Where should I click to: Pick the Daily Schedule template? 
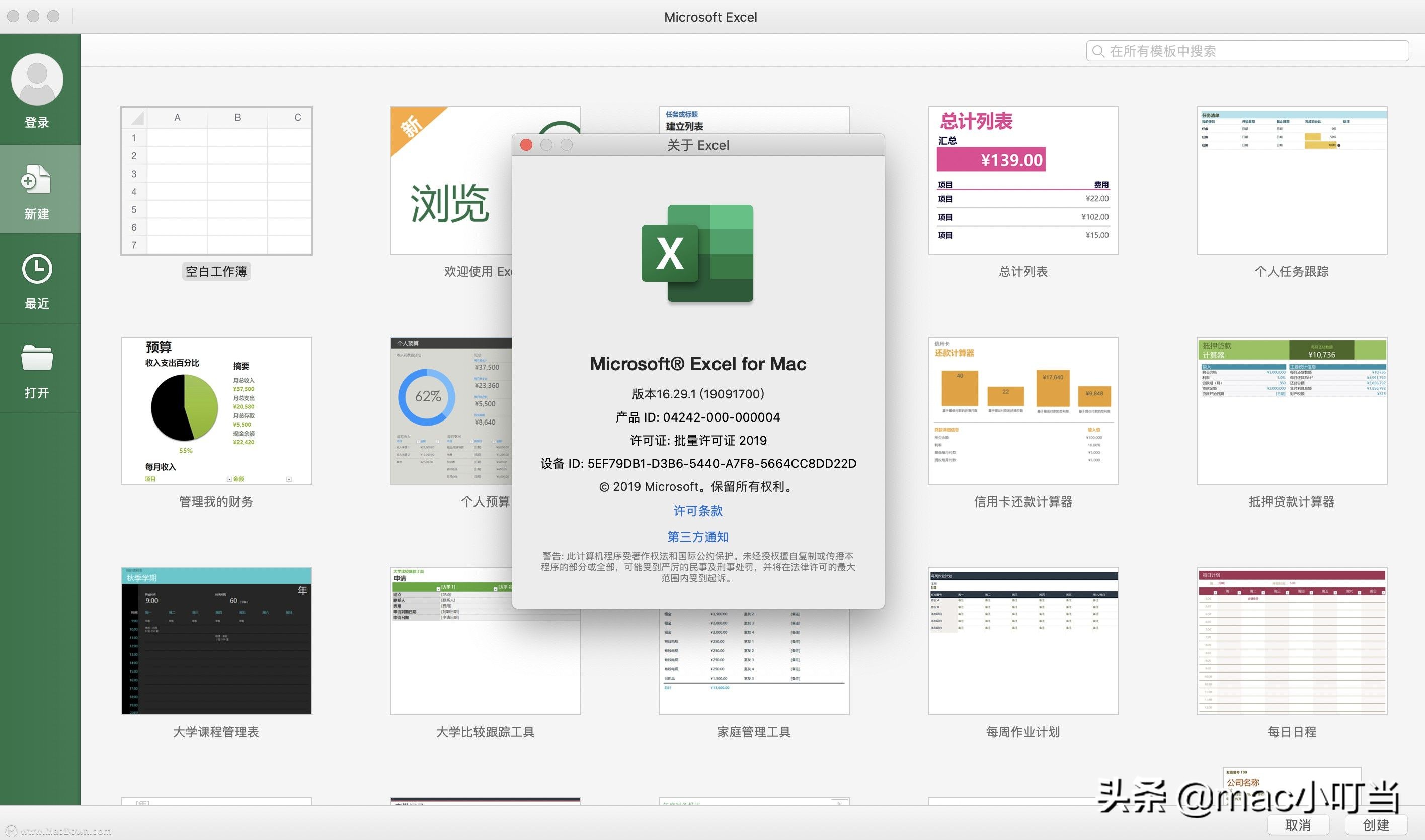point(1291,641)
